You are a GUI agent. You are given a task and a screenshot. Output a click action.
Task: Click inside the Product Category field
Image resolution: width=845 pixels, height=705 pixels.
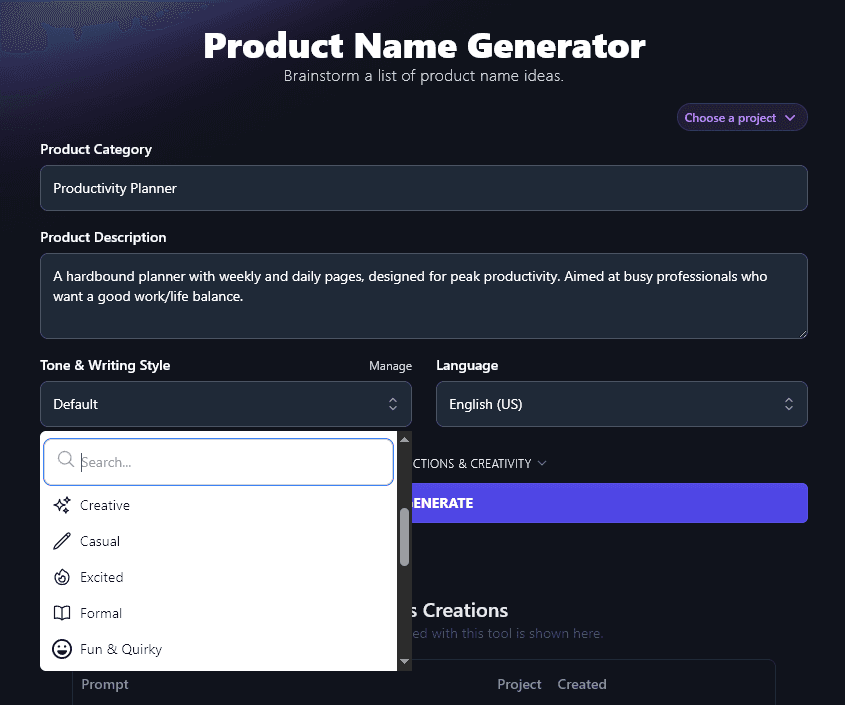point(423,188)
